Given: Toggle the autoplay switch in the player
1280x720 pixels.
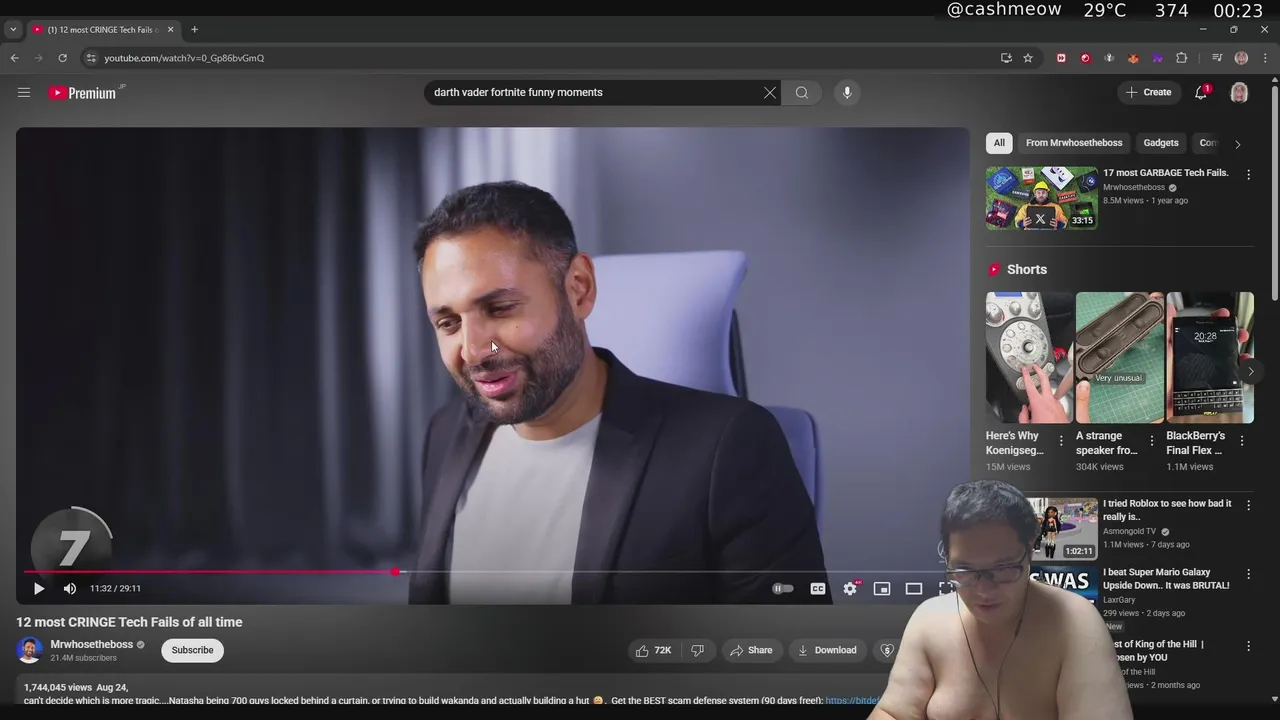Looking at the screenshot, I should coord(783,589).
